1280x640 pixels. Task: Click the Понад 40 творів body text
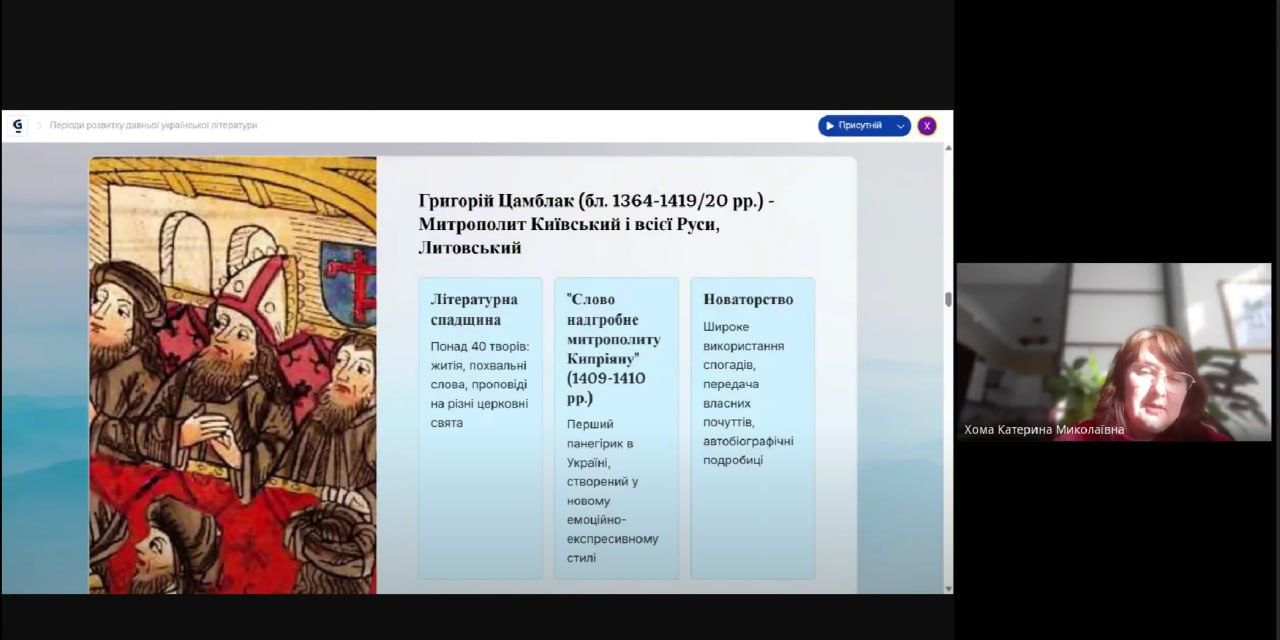click(479, 384)
